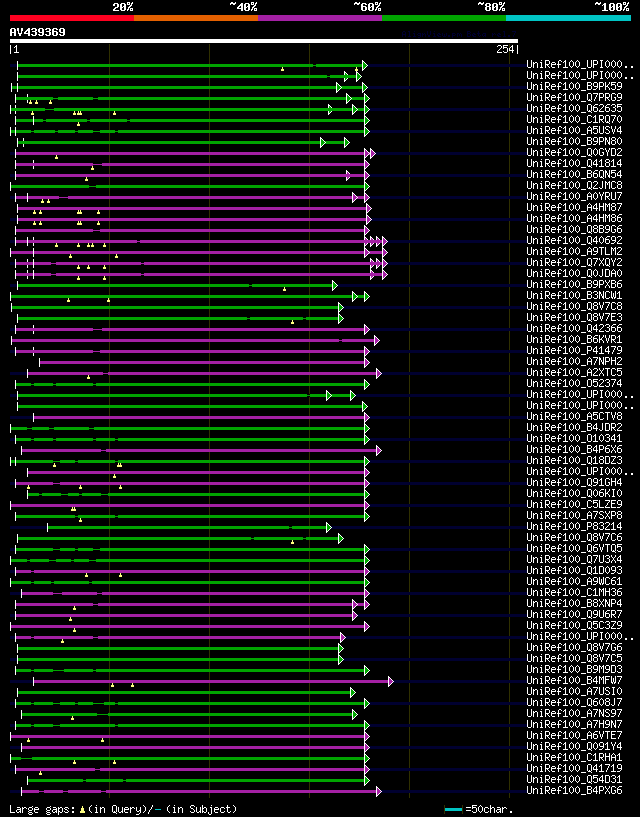The image size is (640, 817).
Task: Open hit UniRef100_Q7PRG9
Action: tap(574, 97)
